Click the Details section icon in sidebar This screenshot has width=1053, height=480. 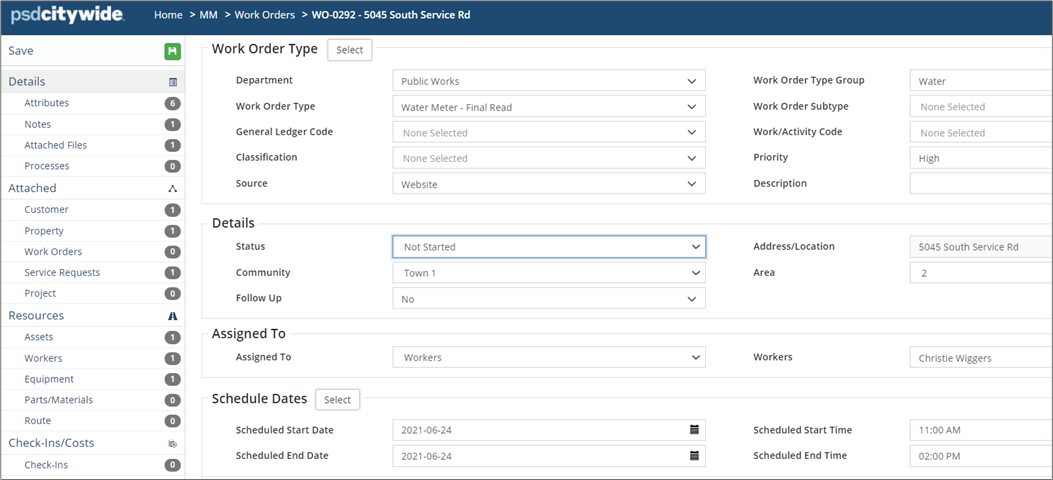pyautogui.click(x=172, y=82)
